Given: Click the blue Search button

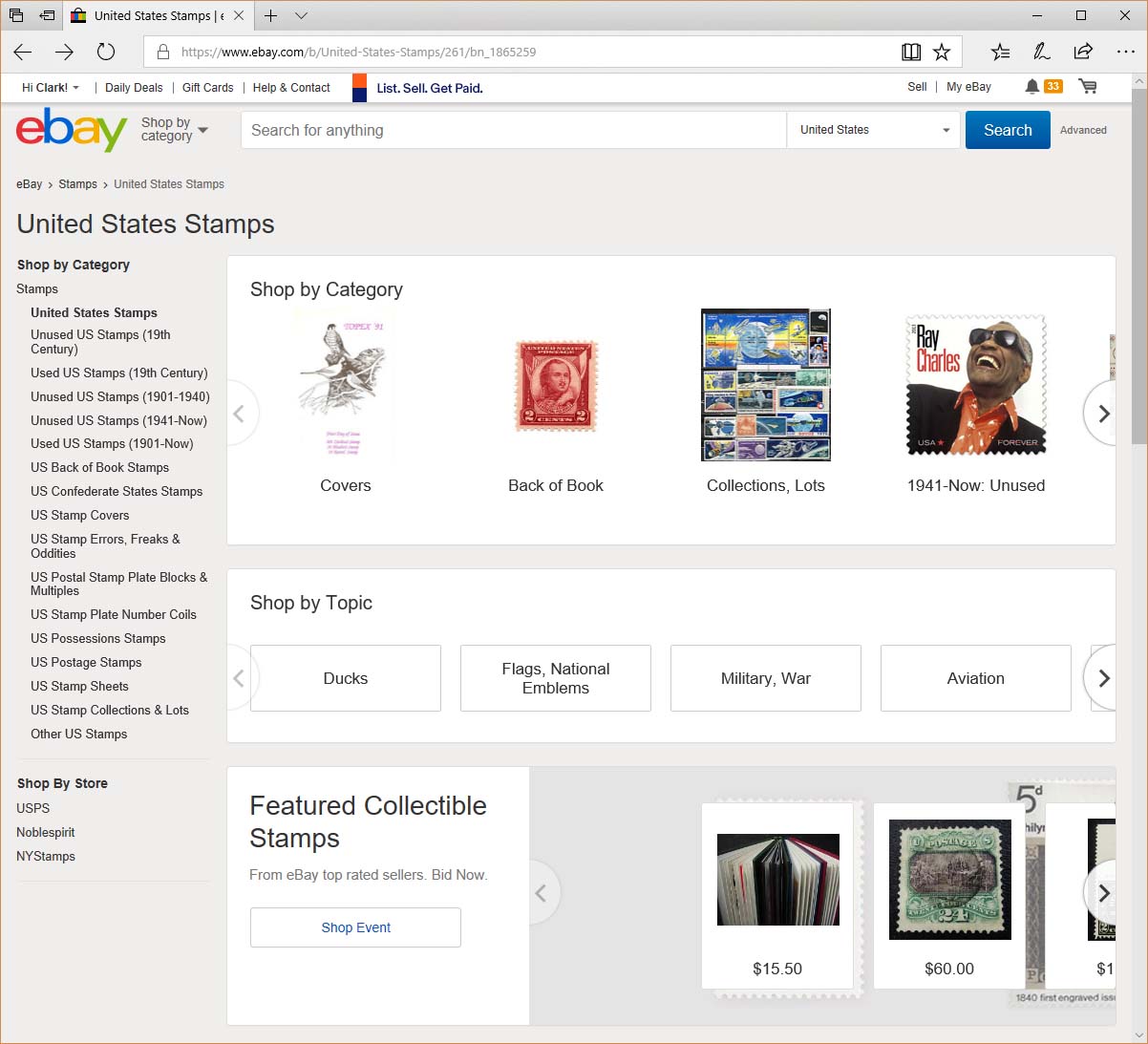Looking at the screenshot, I should click(x=1008, y=130).
